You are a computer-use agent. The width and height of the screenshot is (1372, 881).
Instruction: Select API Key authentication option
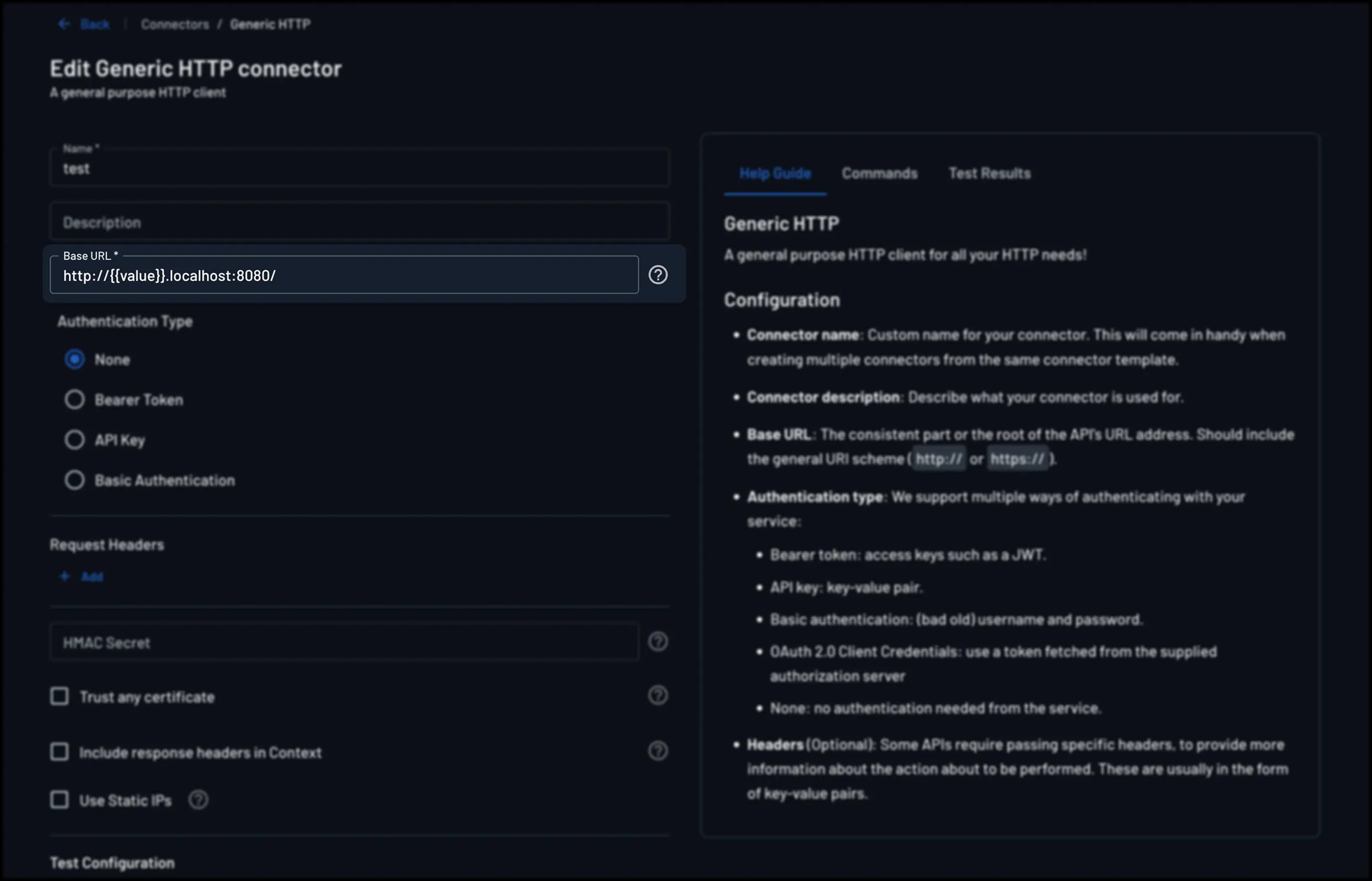click(x=74, y=440)
